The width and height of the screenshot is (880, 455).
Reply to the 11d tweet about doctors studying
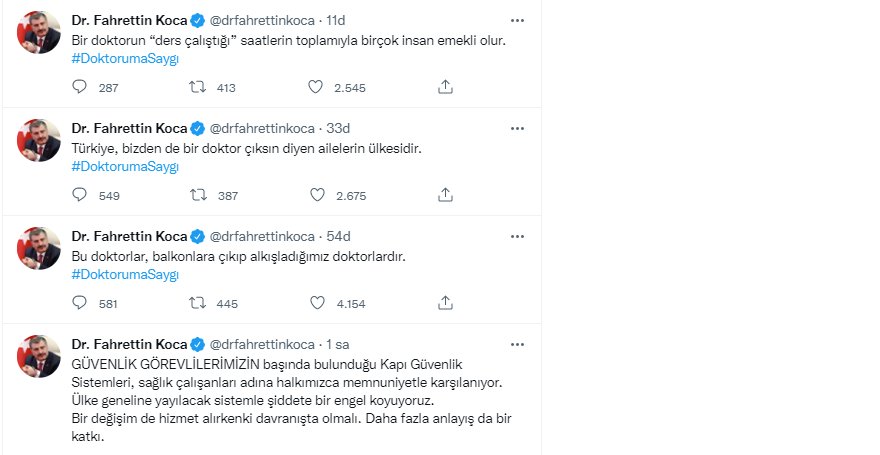point(81,87)
